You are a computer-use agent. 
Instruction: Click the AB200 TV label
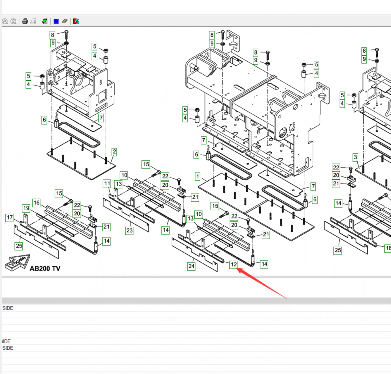click(45, 269)
